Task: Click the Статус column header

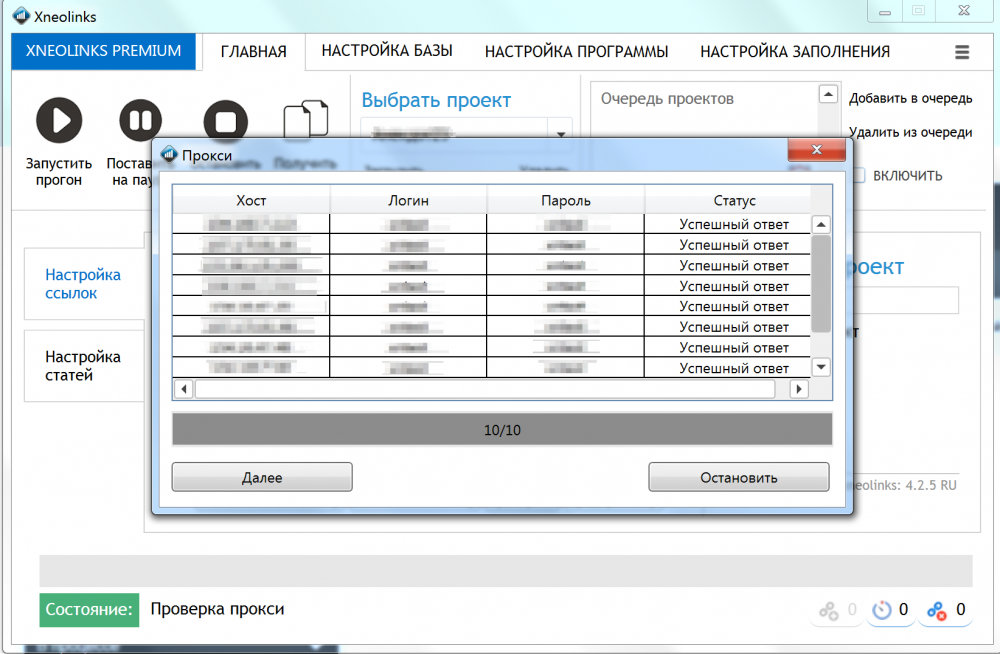Action: point(734,200)
